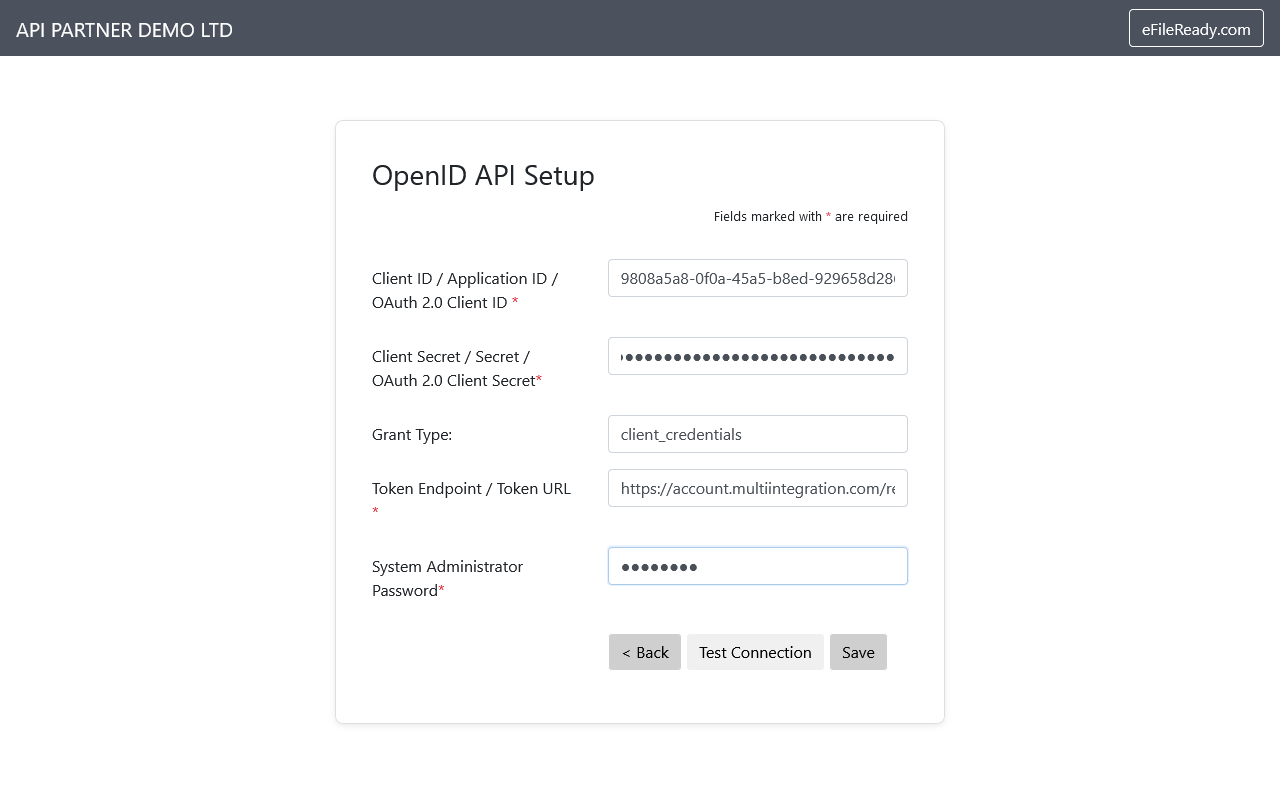Click the red asterisk after 'OAuth 2.0 Client ID'
1280x800 pixels.
[515, 303]
